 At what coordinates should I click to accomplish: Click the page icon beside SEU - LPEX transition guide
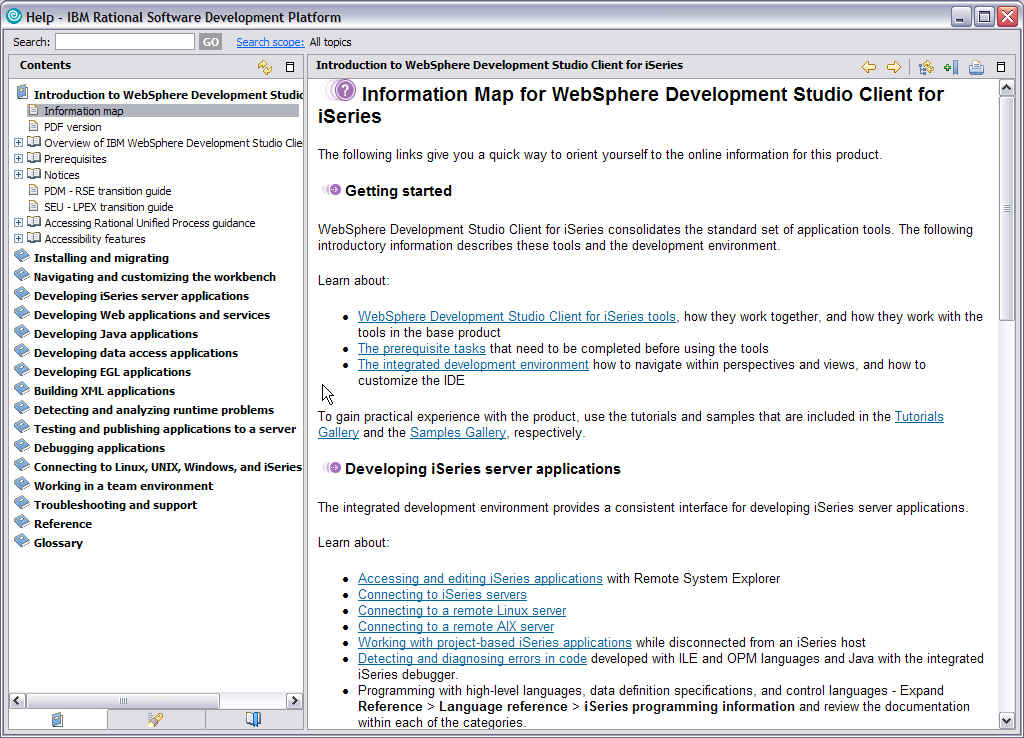33,206
